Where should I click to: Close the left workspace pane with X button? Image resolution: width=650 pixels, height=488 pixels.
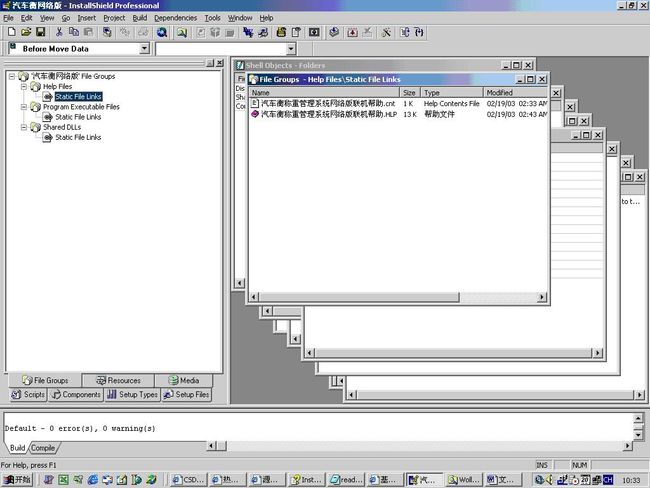(220, 63)
